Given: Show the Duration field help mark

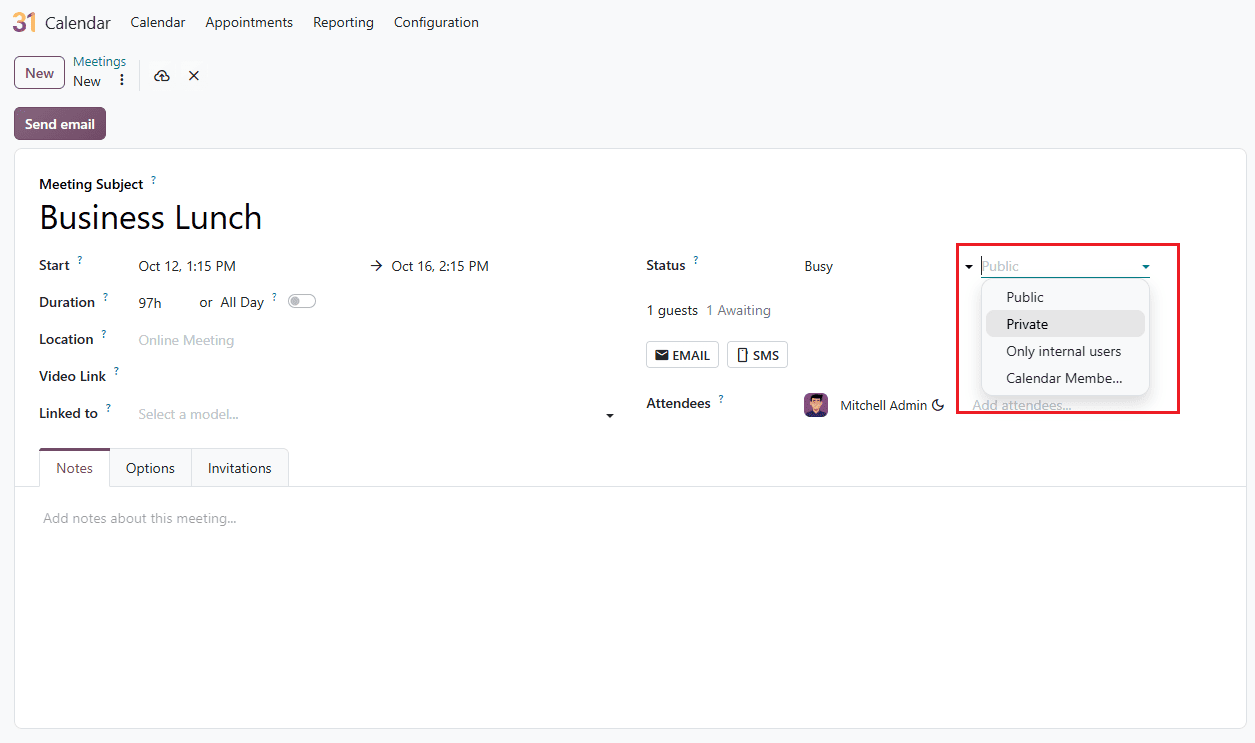Looking at the screenshot, I should [105, 297].
